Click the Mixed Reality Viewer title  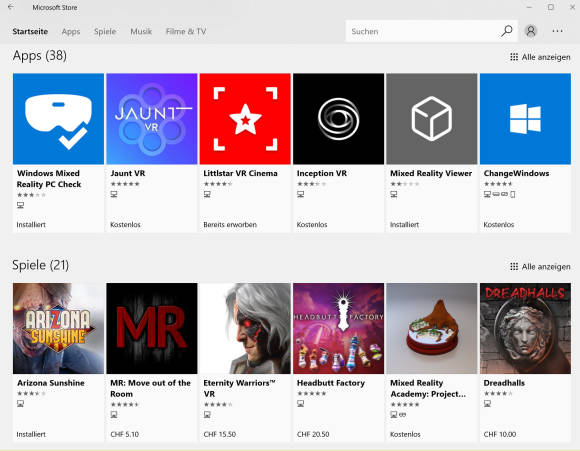pos(431,173)
